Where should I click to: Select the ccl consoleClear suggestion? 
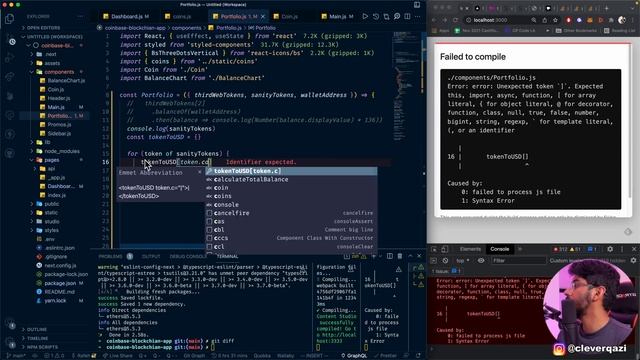[x=291, y=247]
